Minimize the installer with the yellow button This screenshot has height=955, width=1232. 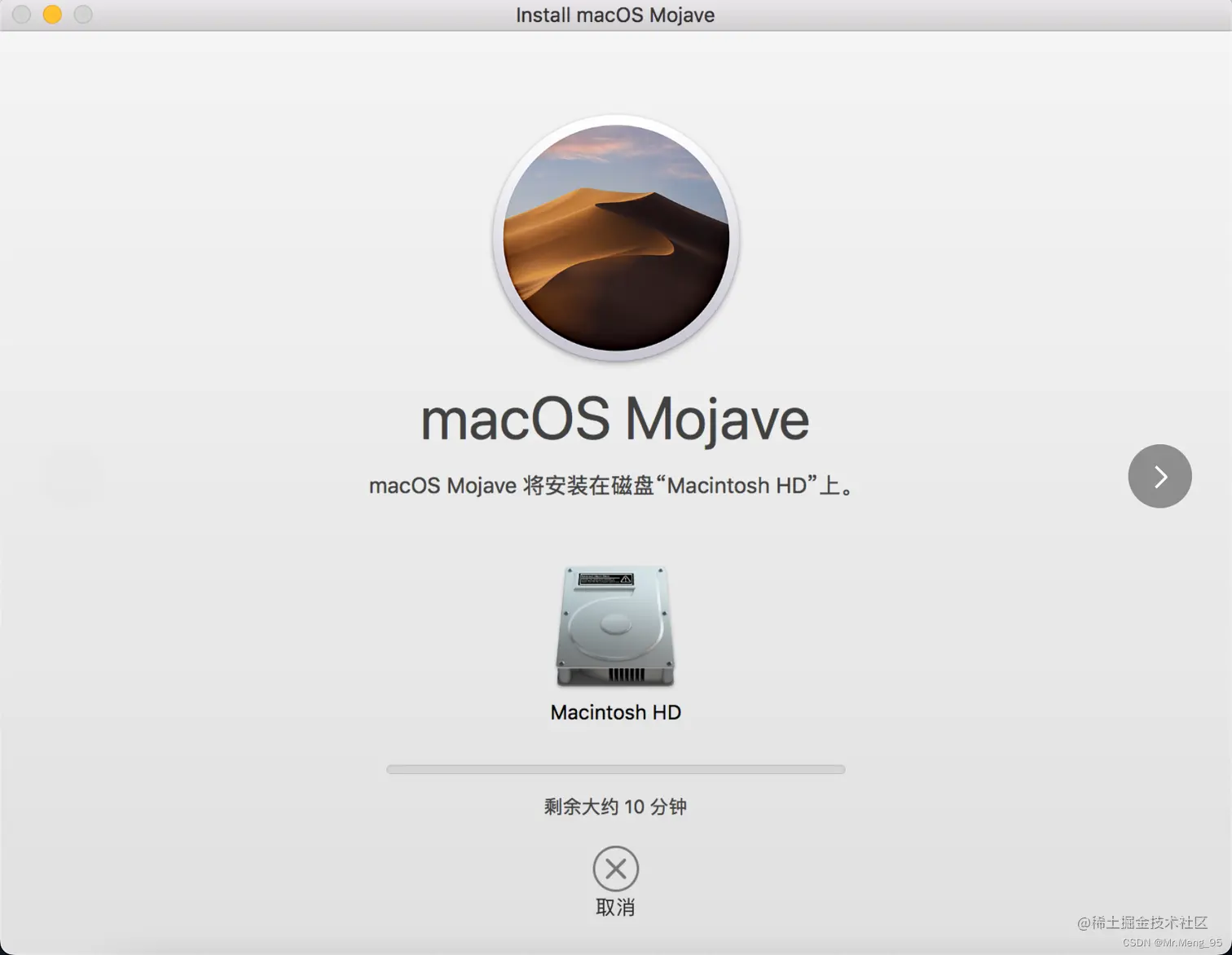(52, 15)
